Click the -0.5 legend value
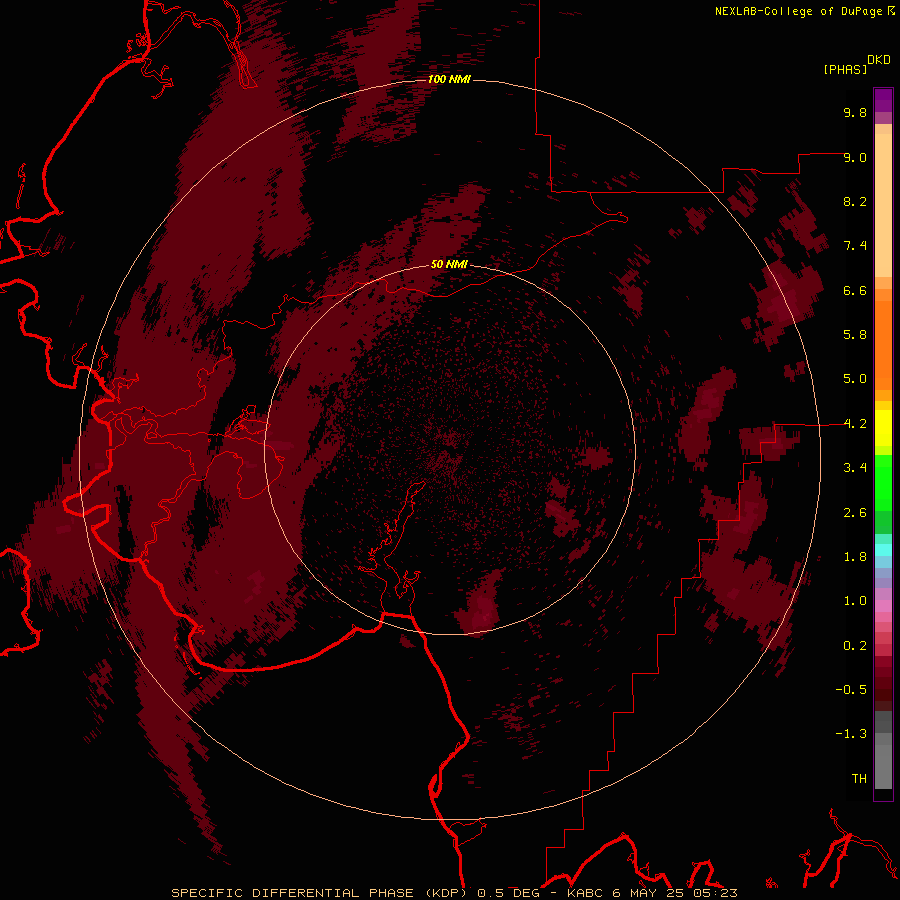The height and width of the screenshot is (900, 900). click(x=851, y=690)
